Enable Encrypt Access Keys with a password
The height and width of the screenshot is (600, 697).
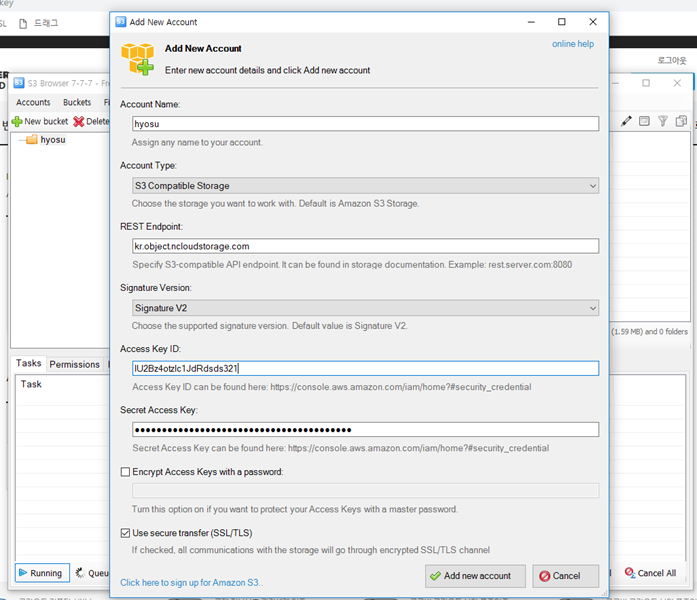click(125, 472)
